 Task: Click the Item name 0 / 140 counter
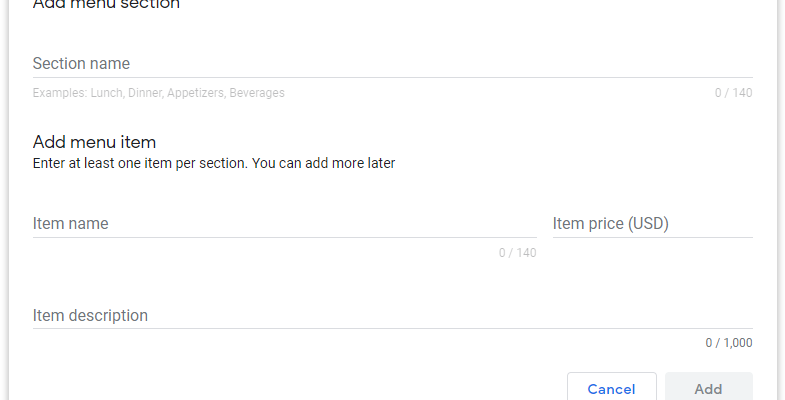point(517,253)
